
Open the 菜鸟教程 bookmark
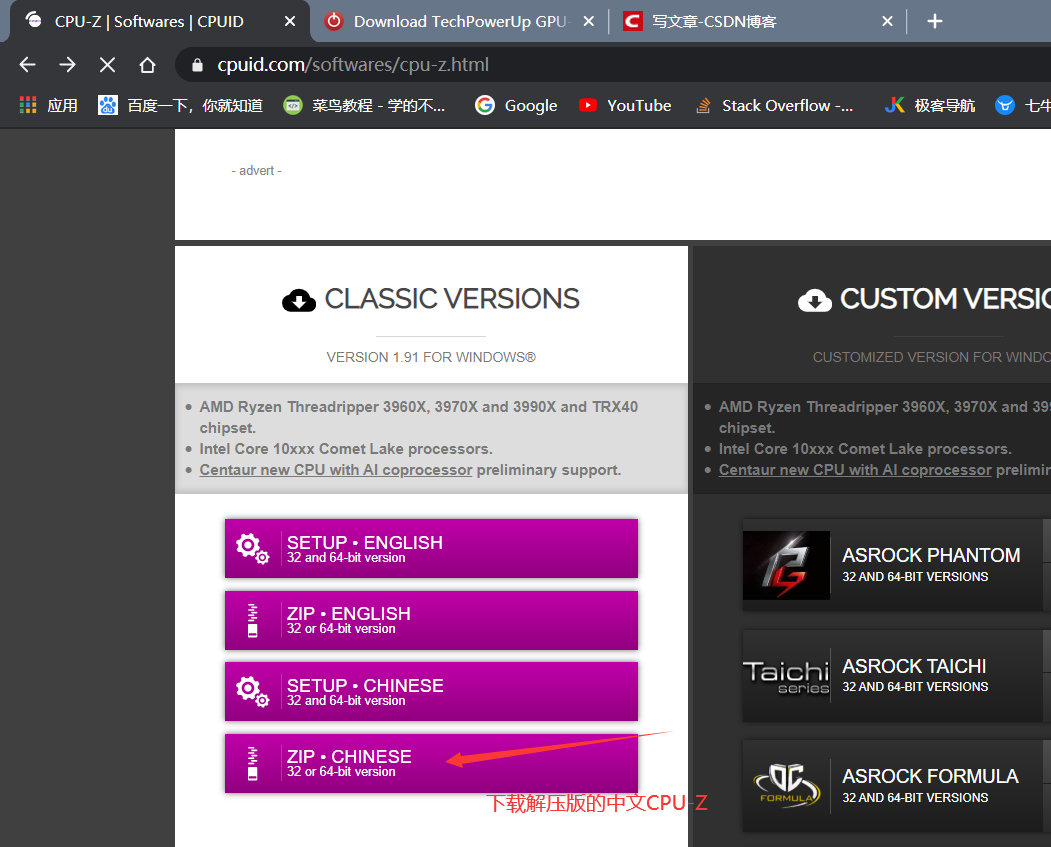364,105
